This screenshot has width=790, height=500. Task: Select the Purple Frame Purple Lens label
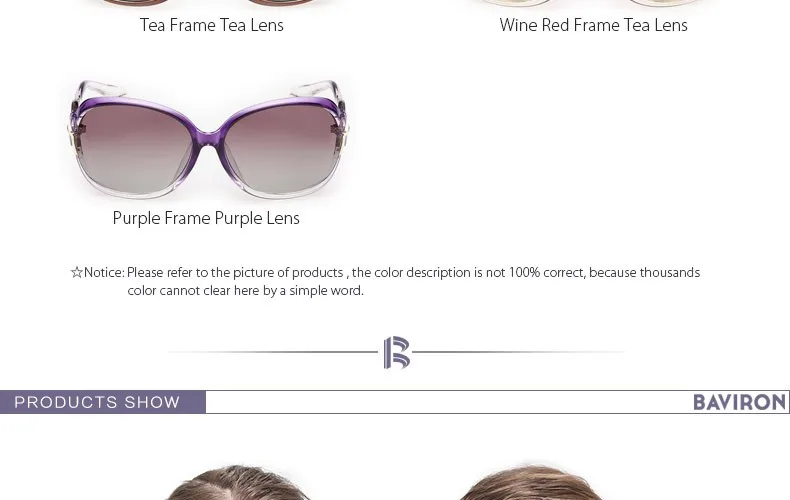pyautogui.click(x=206, y=218)
